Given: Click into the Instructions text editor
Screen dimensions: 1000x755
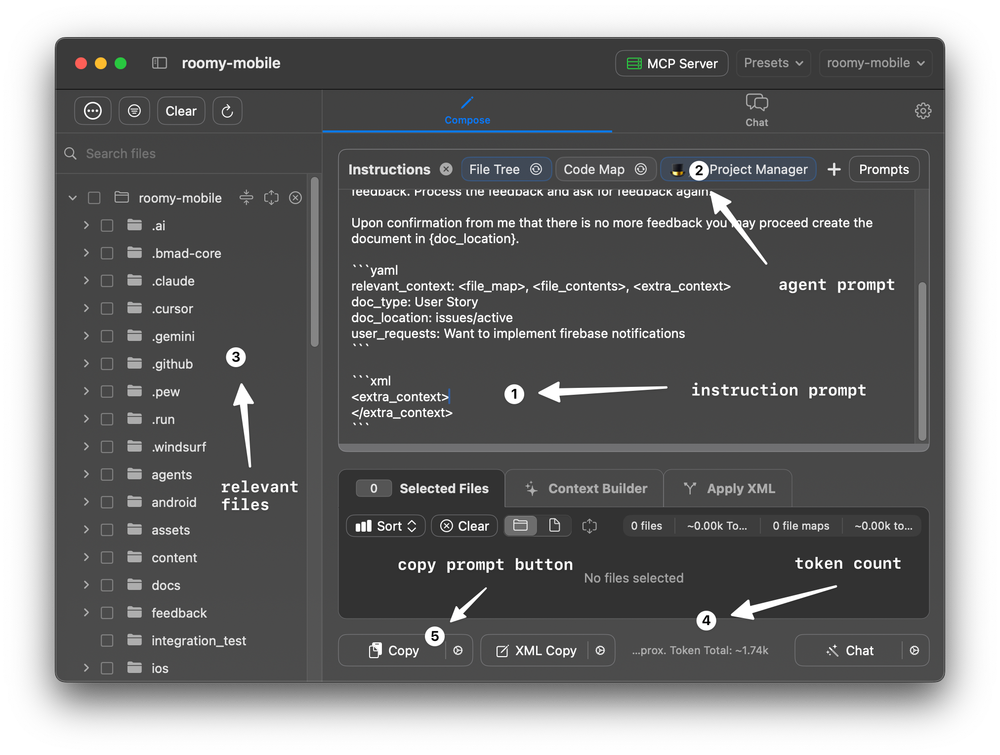Looking at the screenshot, I should 628,316.
